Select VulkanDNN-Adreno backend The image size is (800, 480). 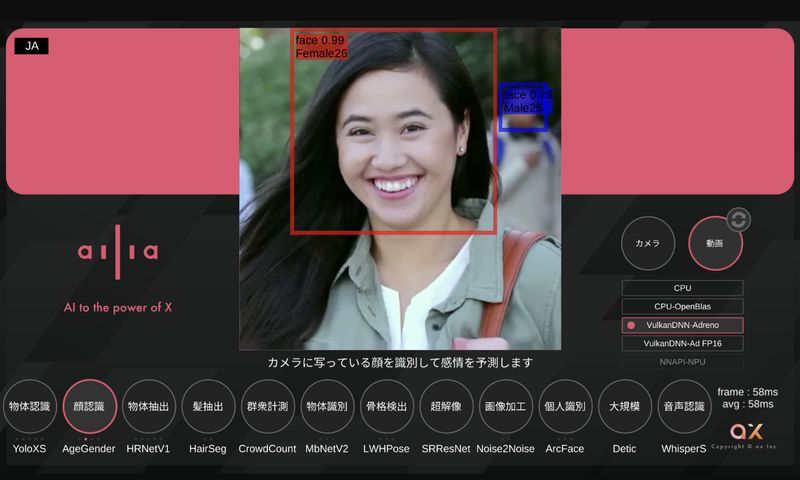[682, 325]
